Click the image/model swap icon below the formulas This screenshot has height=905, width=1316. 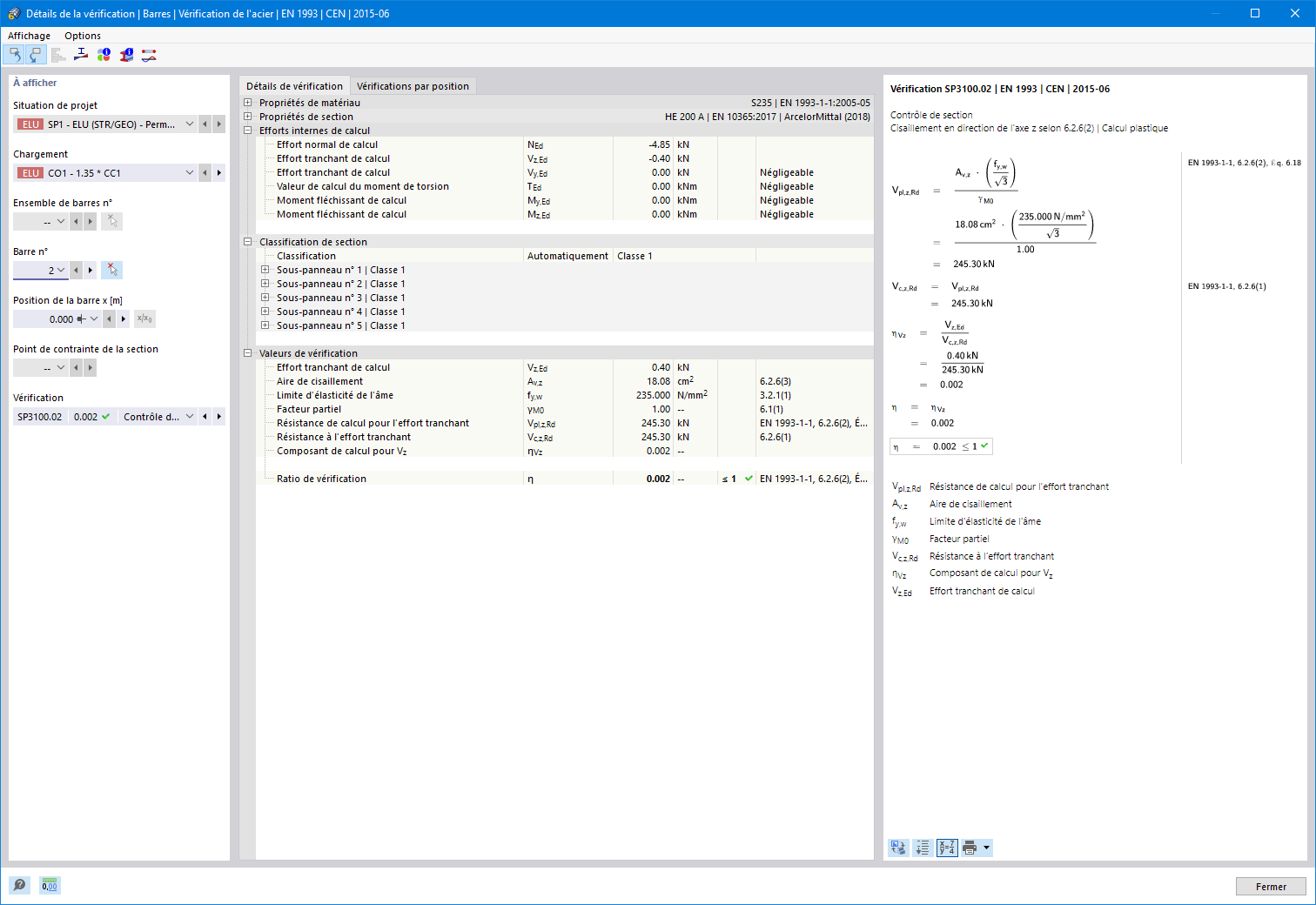tap(898, 848)
